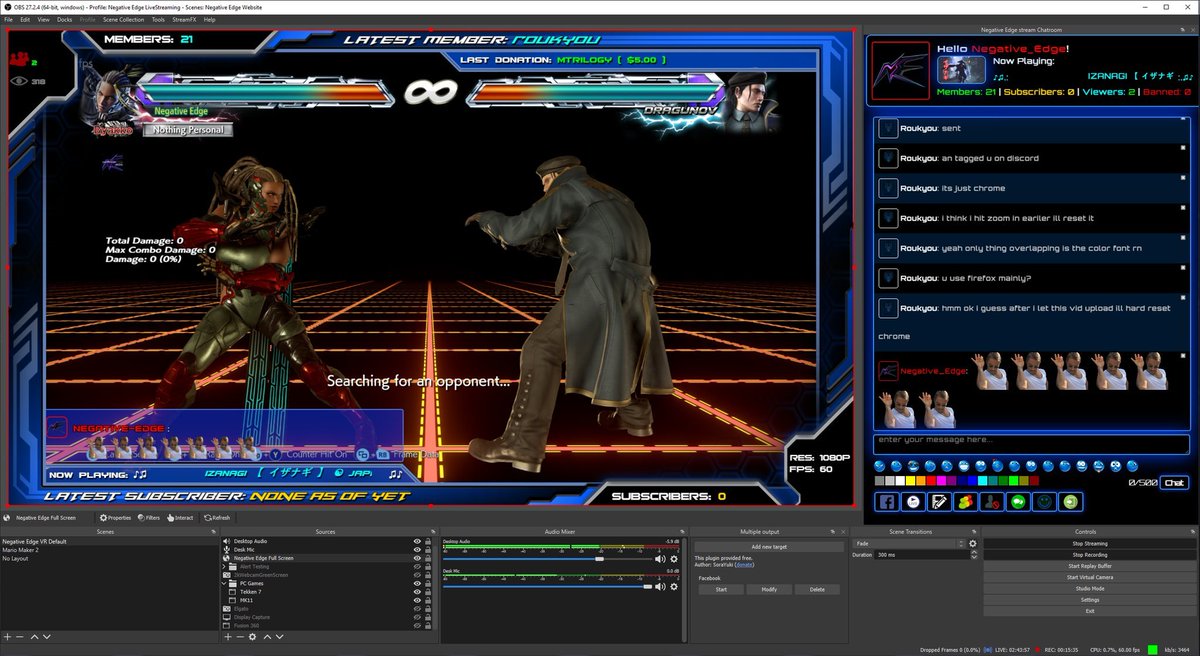Screen dimensions: 1200x656
Task: Start Virtual Camera
Action: pos(1090,577)
